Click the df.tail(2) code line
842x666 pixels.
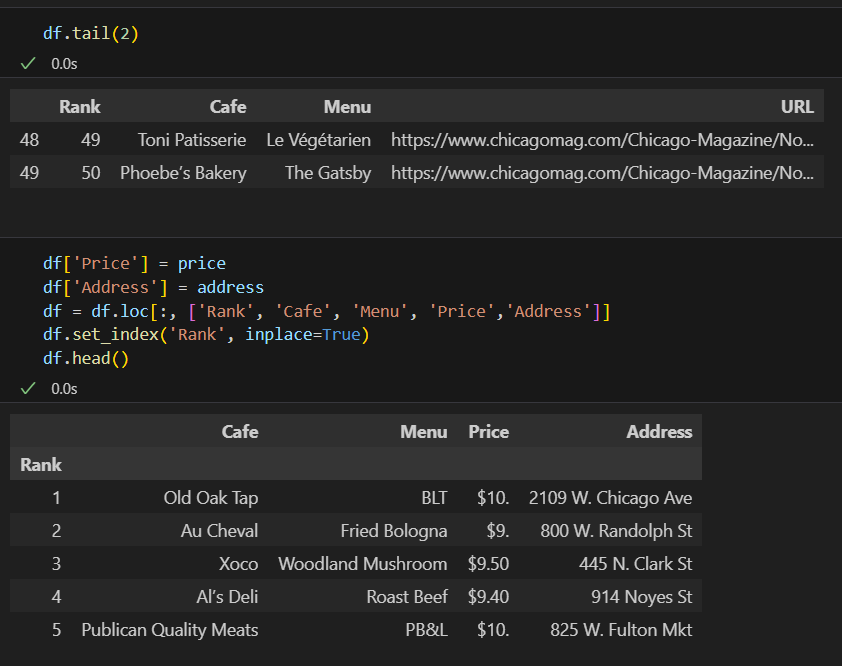point(91,33)
